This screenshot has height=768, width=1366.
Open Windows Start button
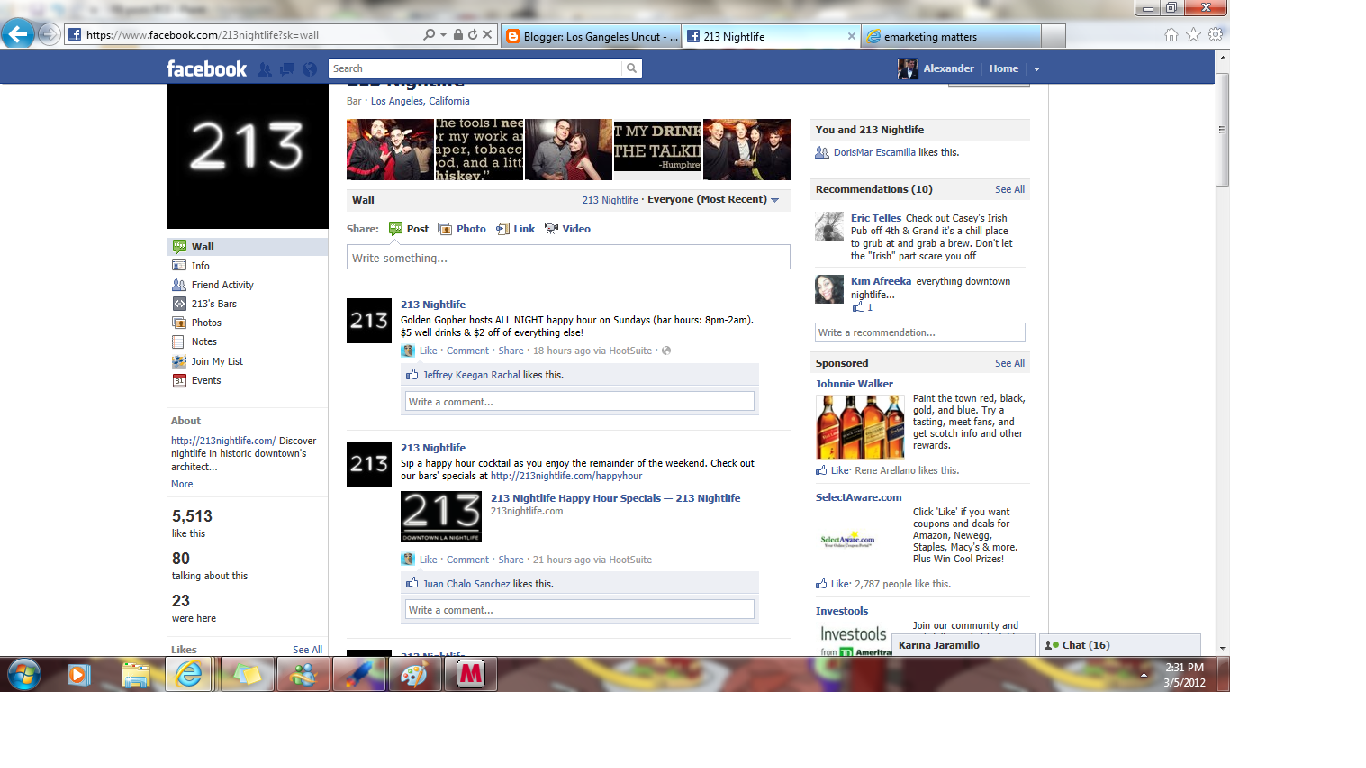click(23, 675)
